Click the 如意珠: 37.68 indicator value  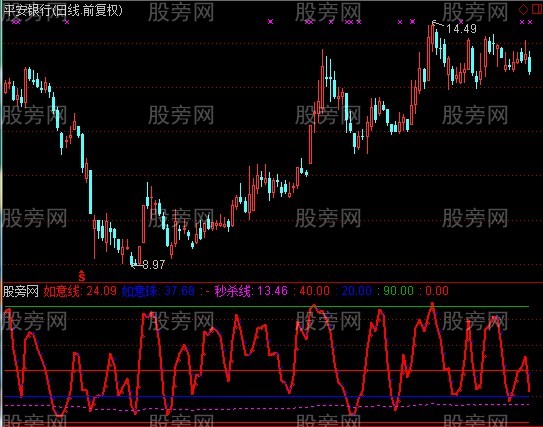158,291
